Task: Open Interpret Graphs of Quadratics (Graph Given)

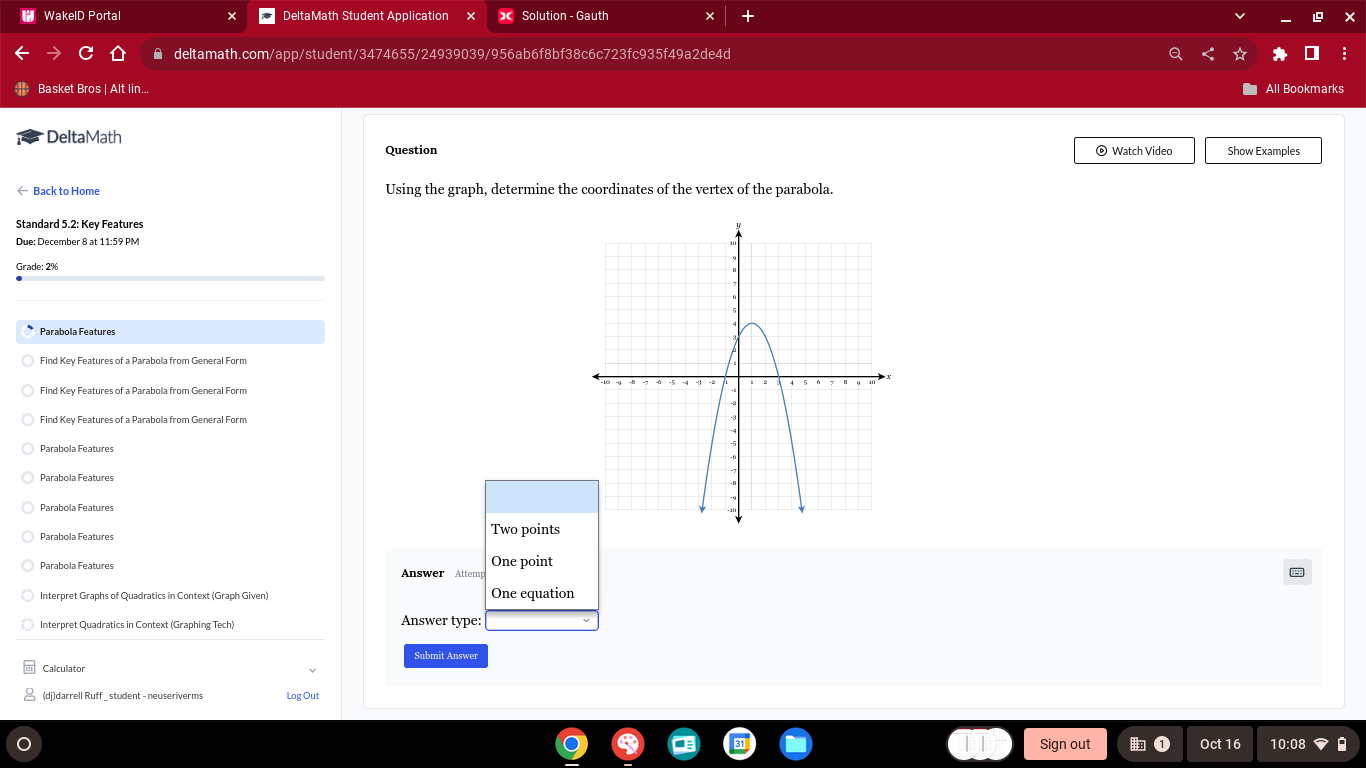Action: (x=154, y=596)
